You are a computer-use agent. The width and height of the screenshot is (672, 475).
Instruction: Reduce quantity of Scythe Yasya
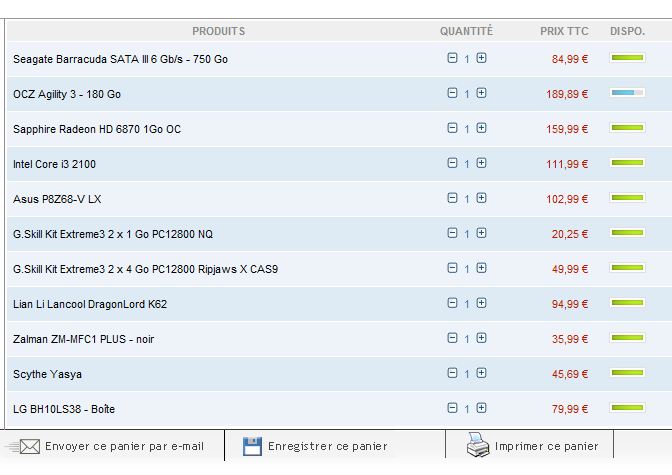[x=452, y=373]
